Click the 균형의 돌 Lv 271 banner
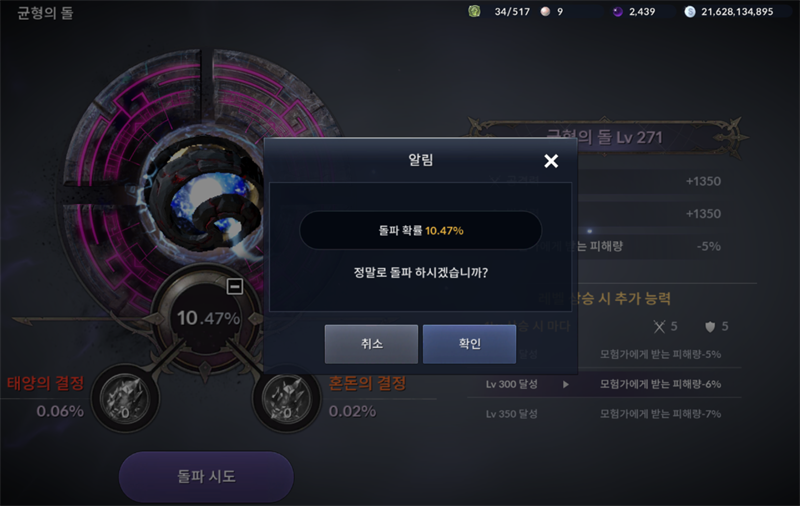Image resolution: width=800 pixels, height=506 pixels. tap(605, 137)
